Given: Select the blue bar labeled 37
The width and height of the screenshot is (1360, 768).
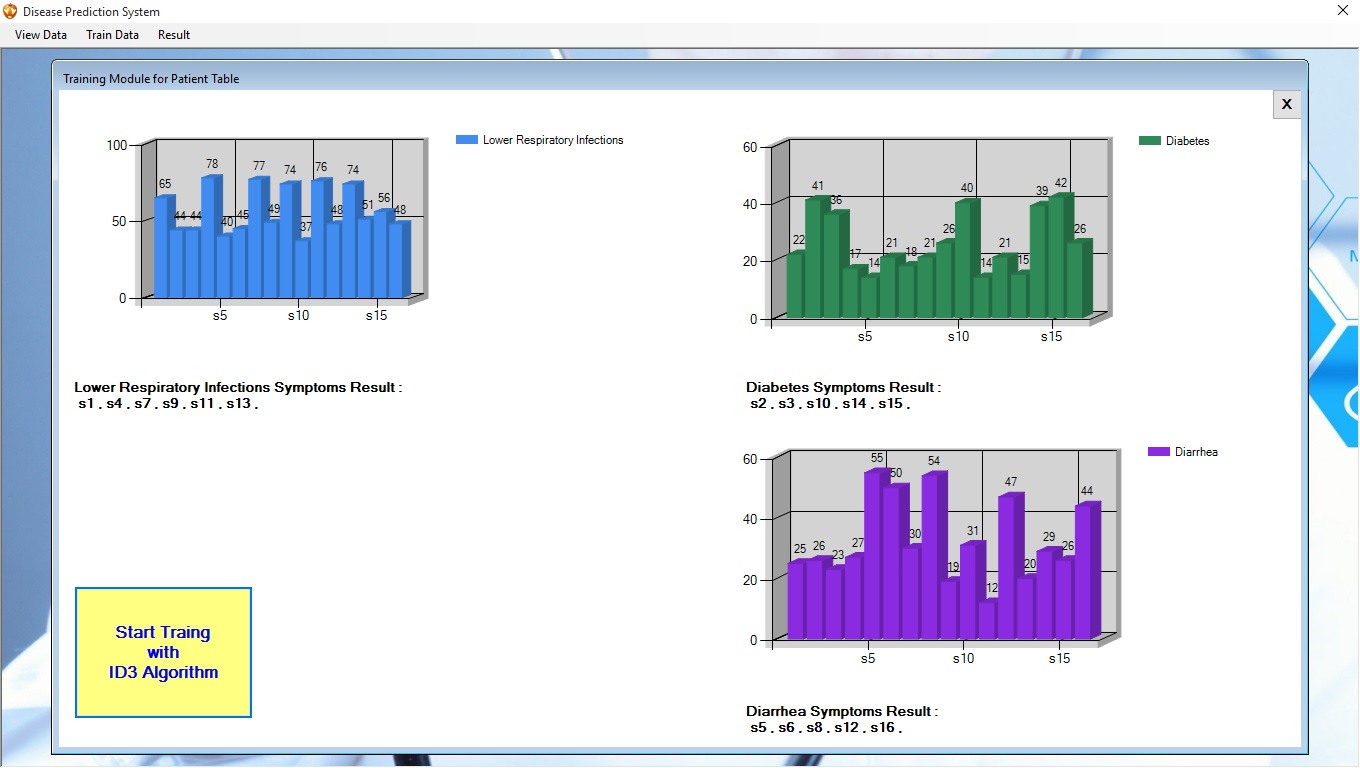Looking at the screenshot, I should [x=301, y=268].
